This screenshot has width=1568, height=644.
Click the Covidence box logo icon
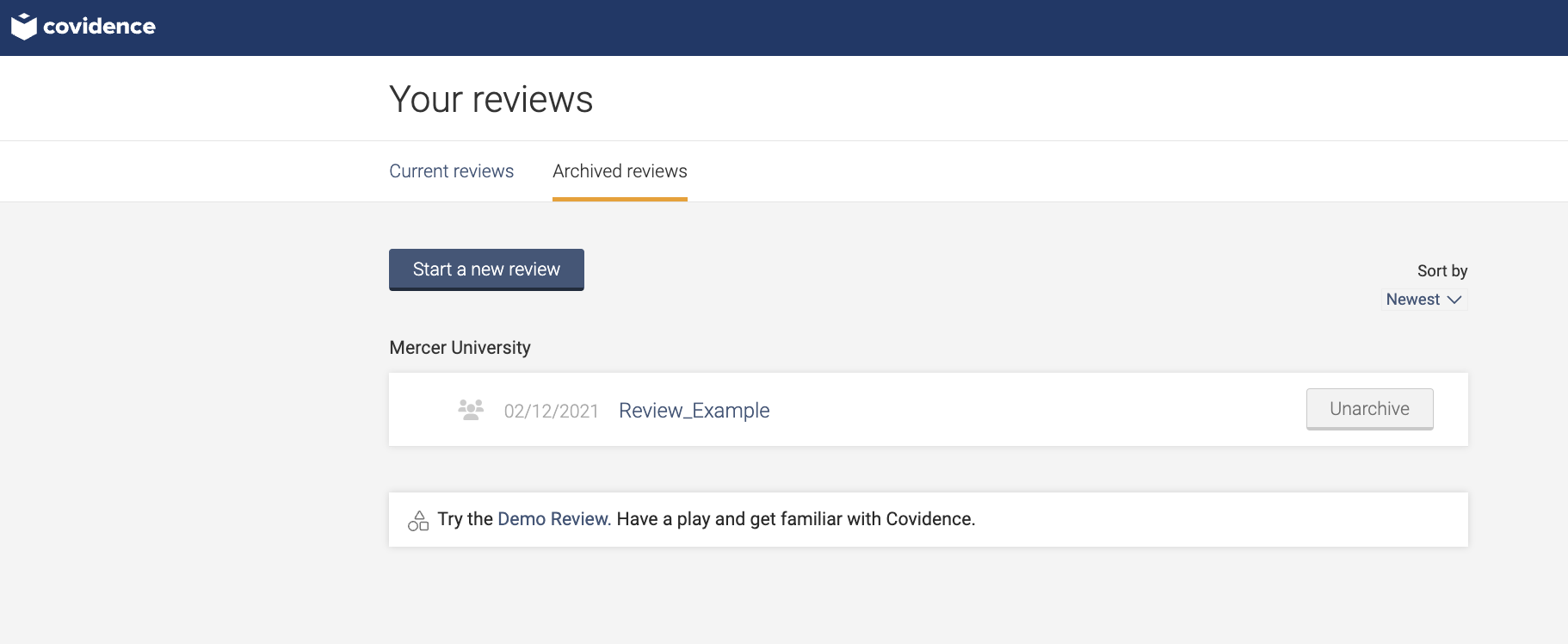click(x=24, y=27)
